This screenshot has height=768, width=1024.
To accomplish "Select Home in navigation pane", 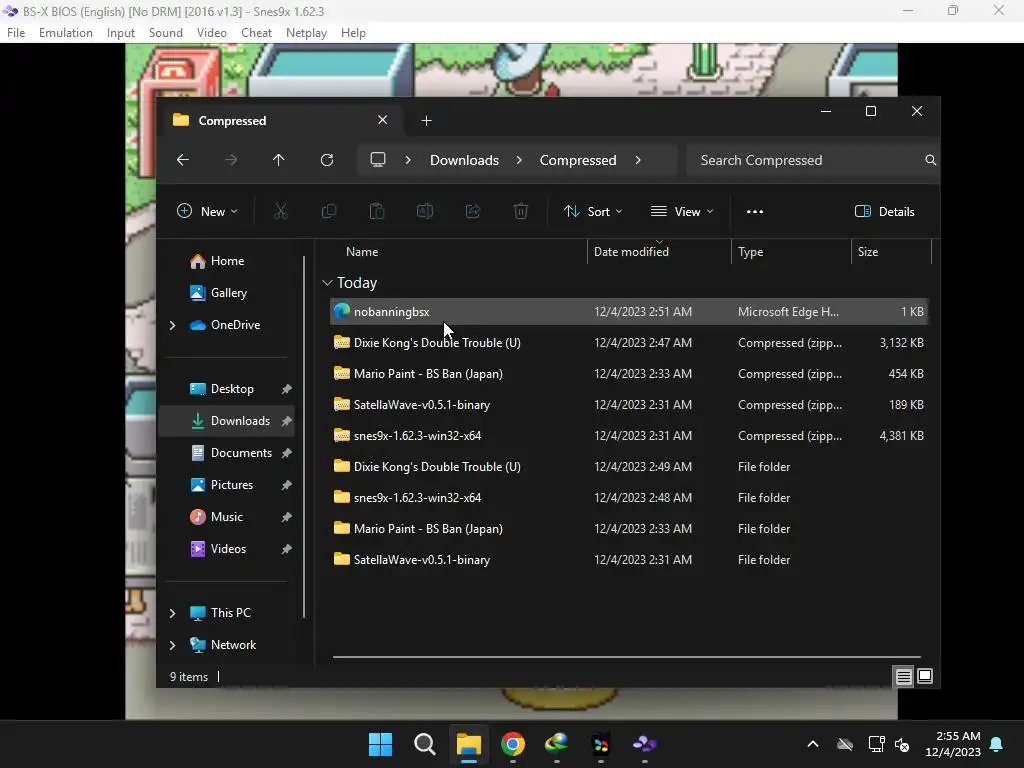I will (x=226, y=261).
